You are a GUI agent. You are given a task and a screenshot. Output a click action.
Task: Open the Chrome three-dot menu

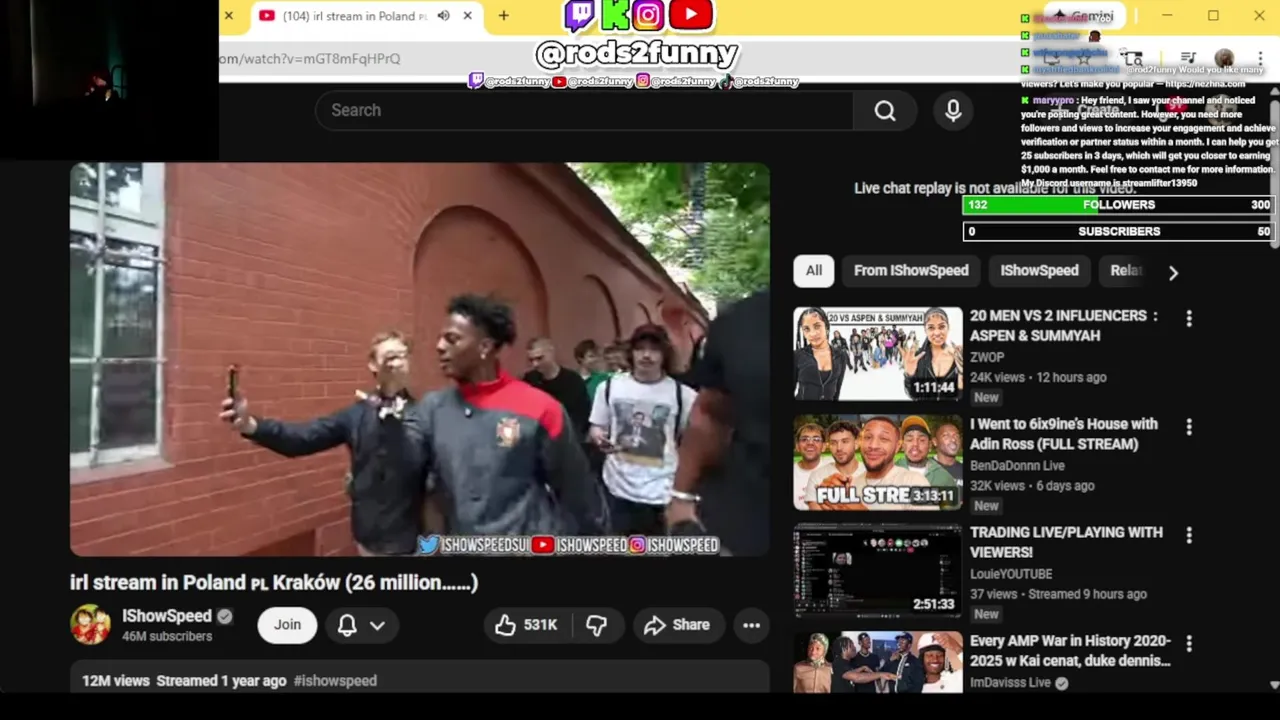[x=1259, y=58]
